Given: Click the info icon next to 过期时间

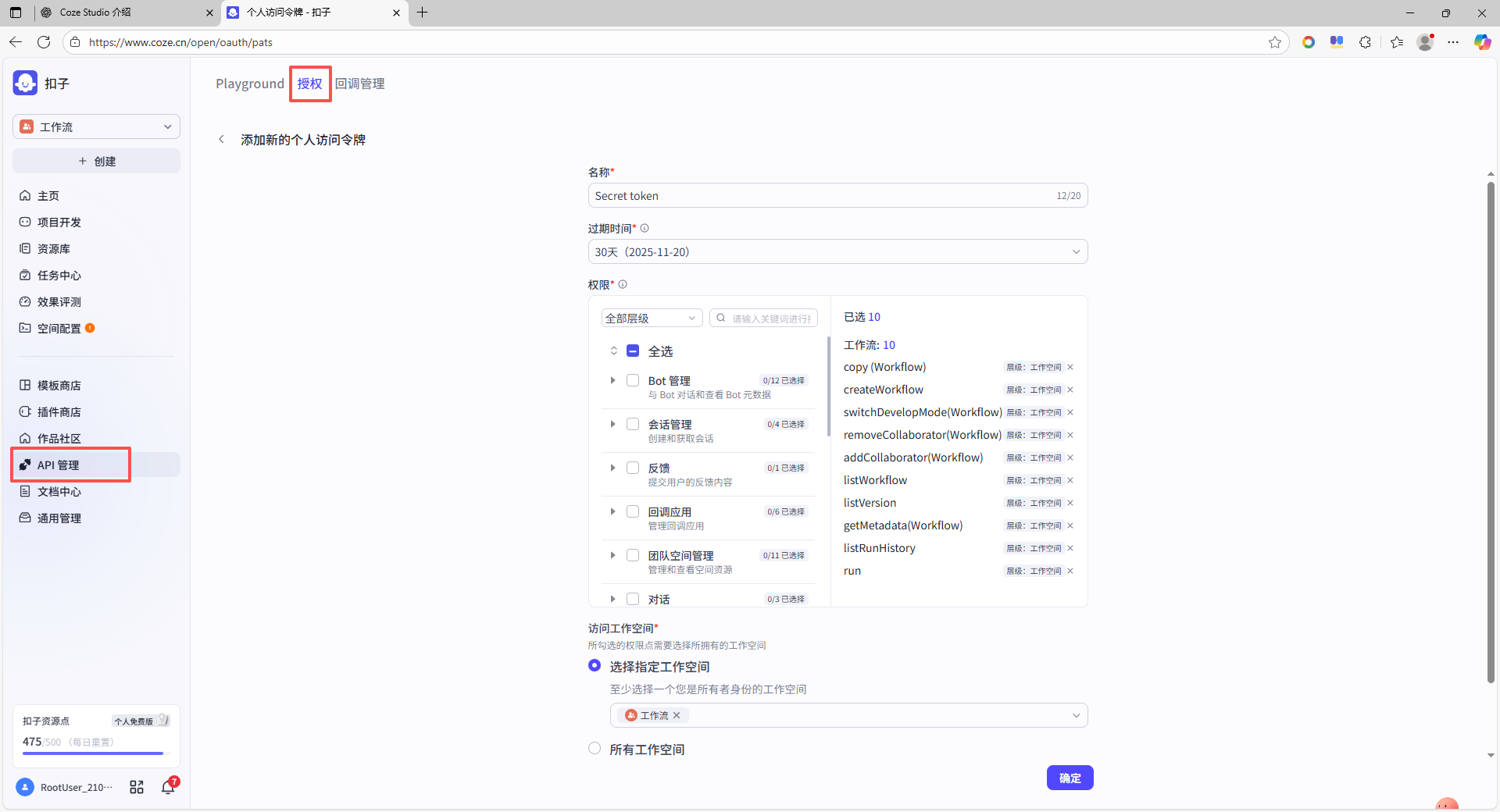Looking at the screenshot, I should pos(645,229).
